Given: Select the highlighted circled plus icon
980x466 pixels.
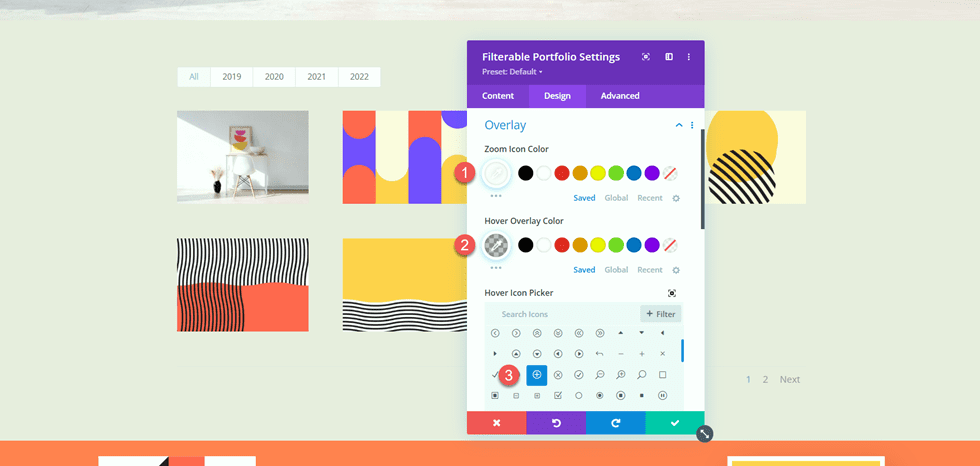Looking at the screenshot, I should pos(537,375).
